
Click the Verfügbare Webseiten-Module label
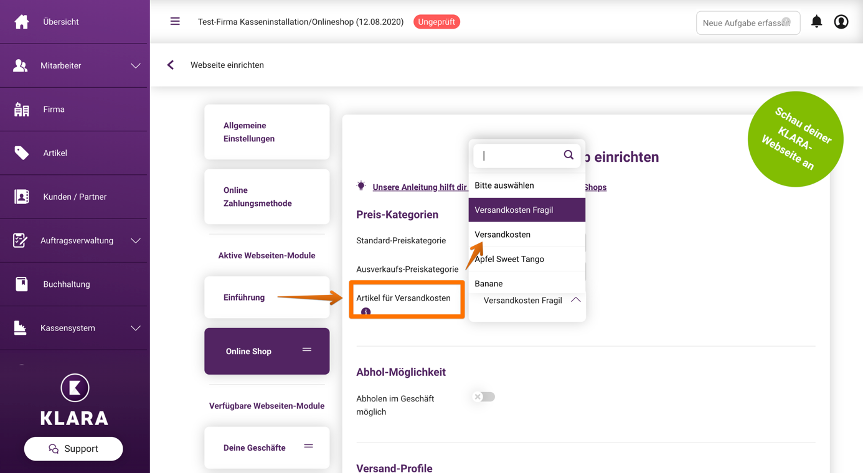pos(267,406)
